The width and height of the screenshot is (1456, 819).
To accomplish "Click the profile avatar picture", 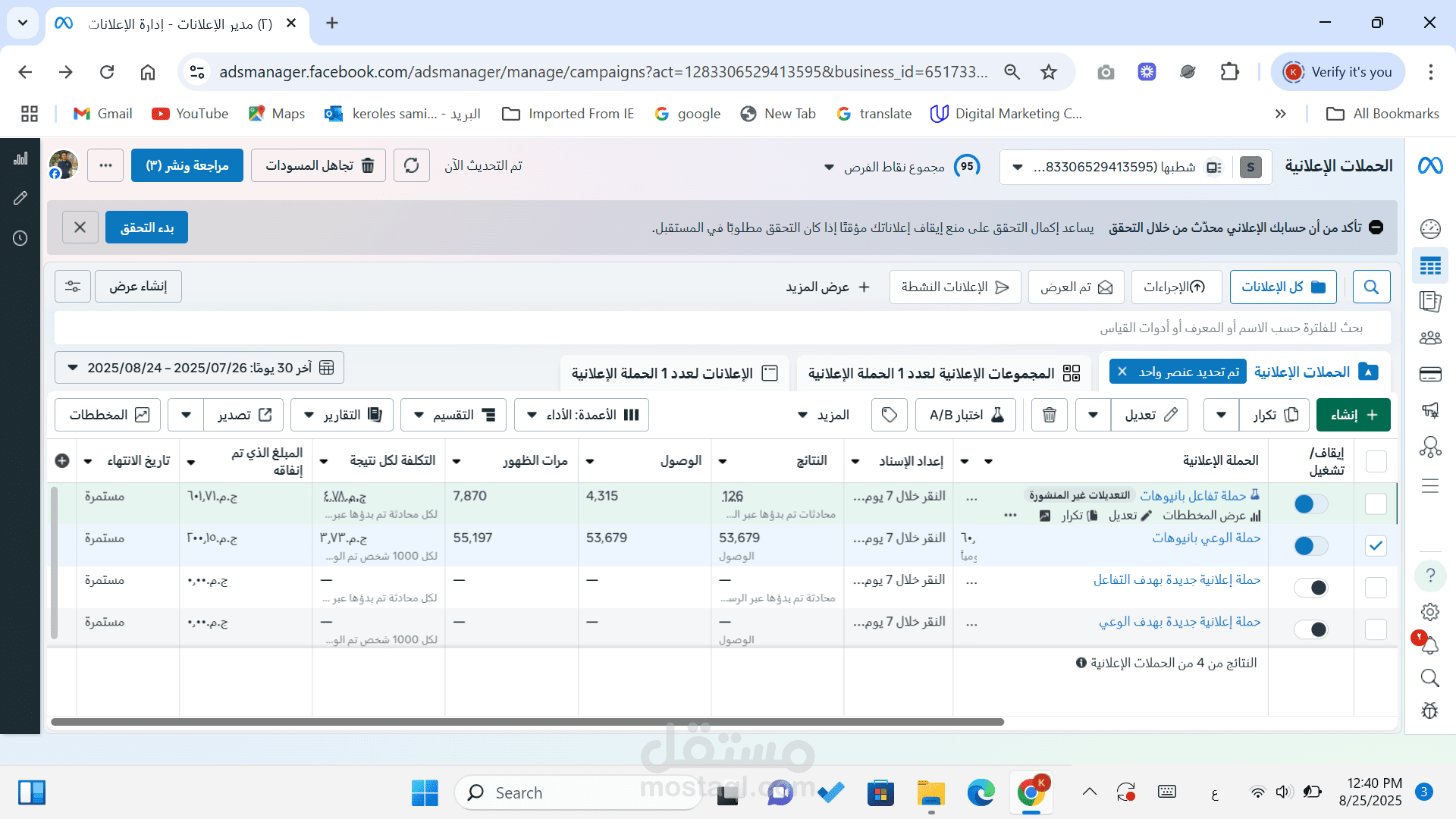I will [64, 165].
